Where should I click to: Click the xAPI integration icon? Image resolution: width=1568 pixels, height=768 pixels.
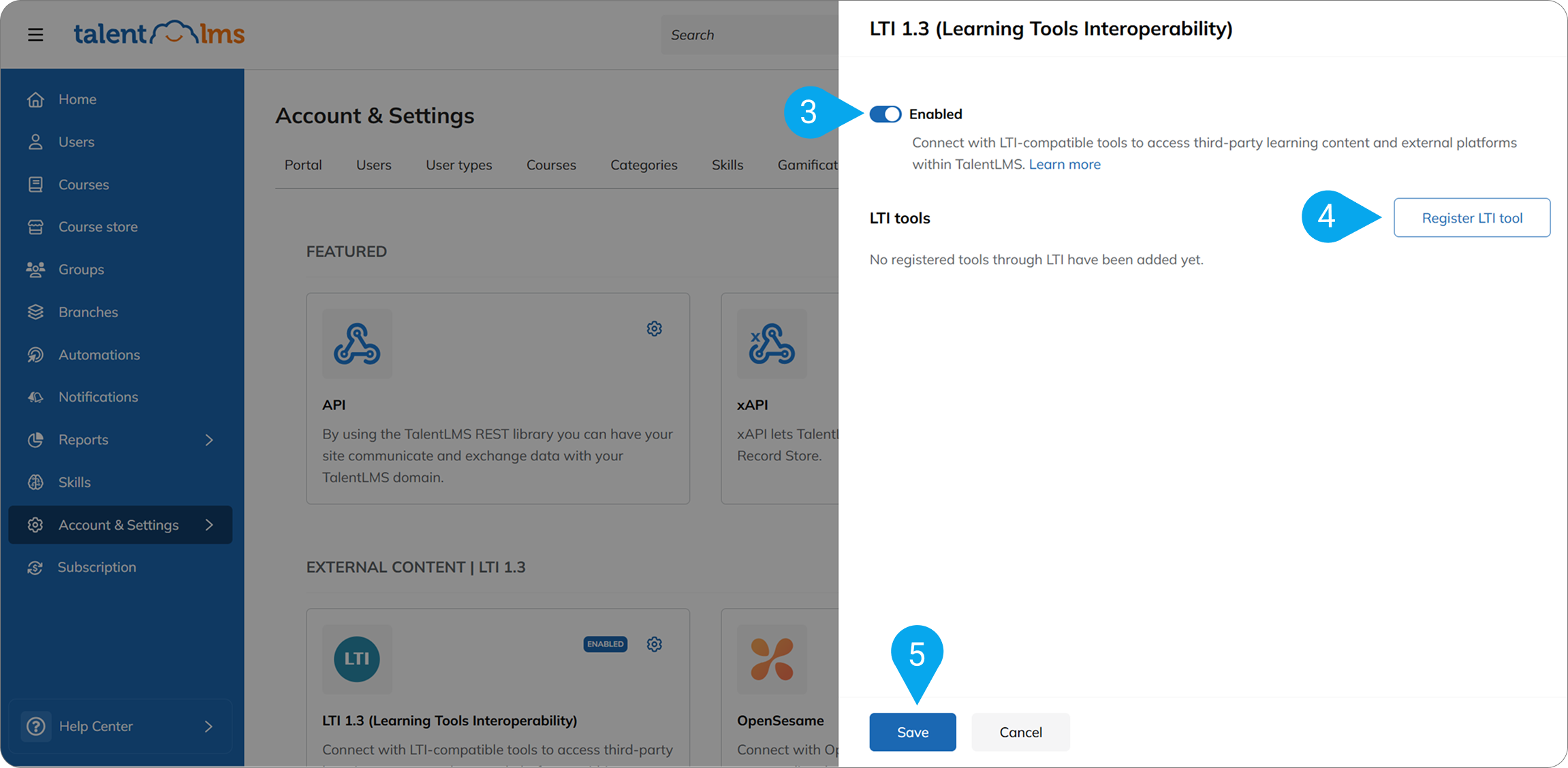tap(771, 344)
